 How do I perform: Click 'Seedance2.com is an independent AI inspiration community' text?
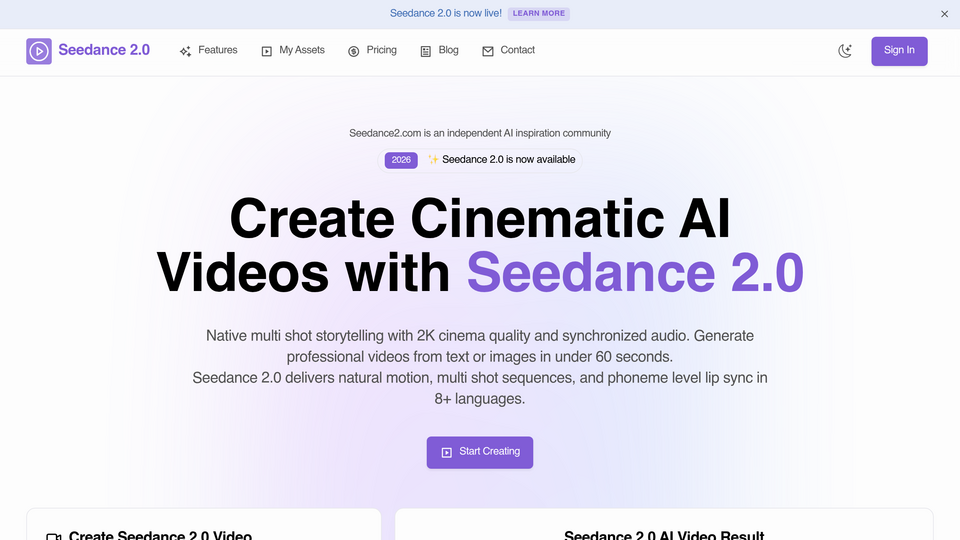click(x=479, y=133)
